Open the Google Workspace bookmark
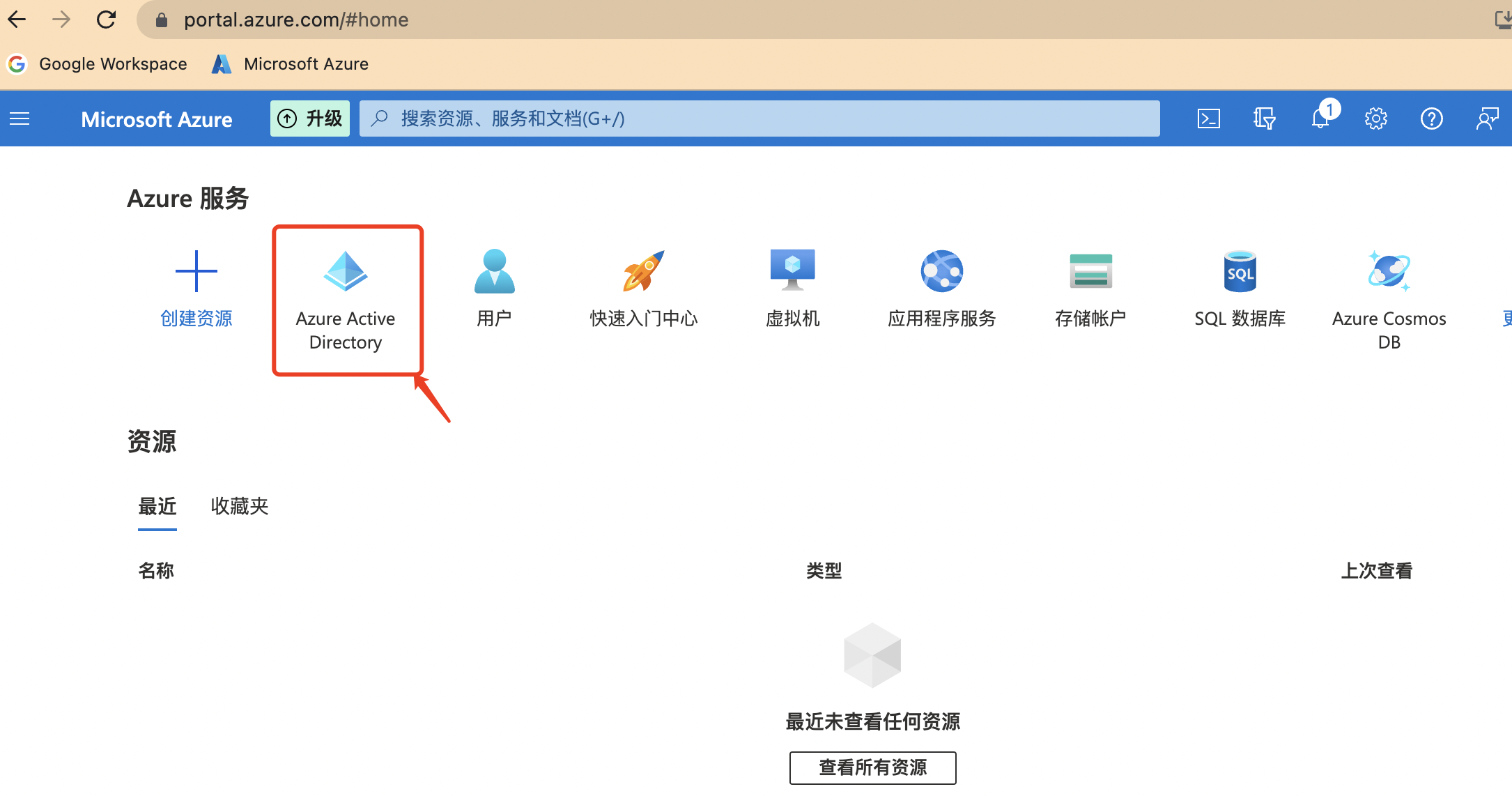Viewport: 1512px width, 796px height. pyautogui.click(x=98, y=64)
